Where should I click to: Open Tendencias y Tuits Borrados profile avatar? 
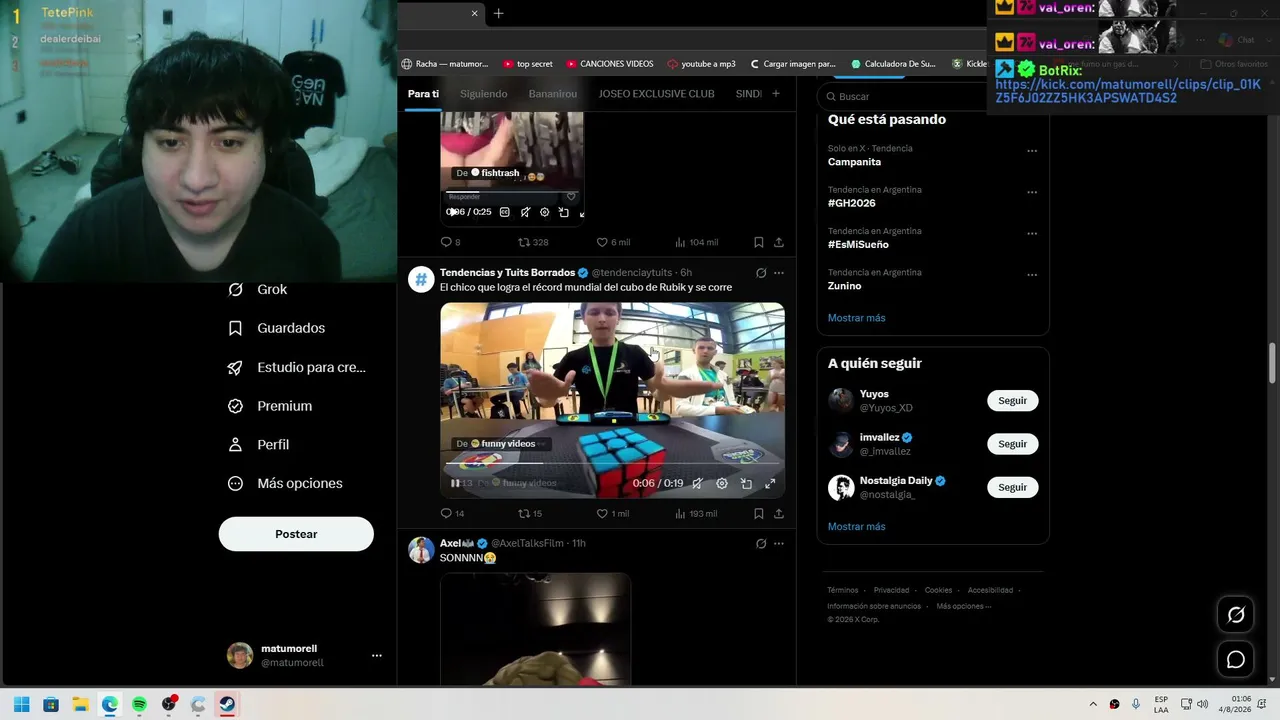pos(421,279)
